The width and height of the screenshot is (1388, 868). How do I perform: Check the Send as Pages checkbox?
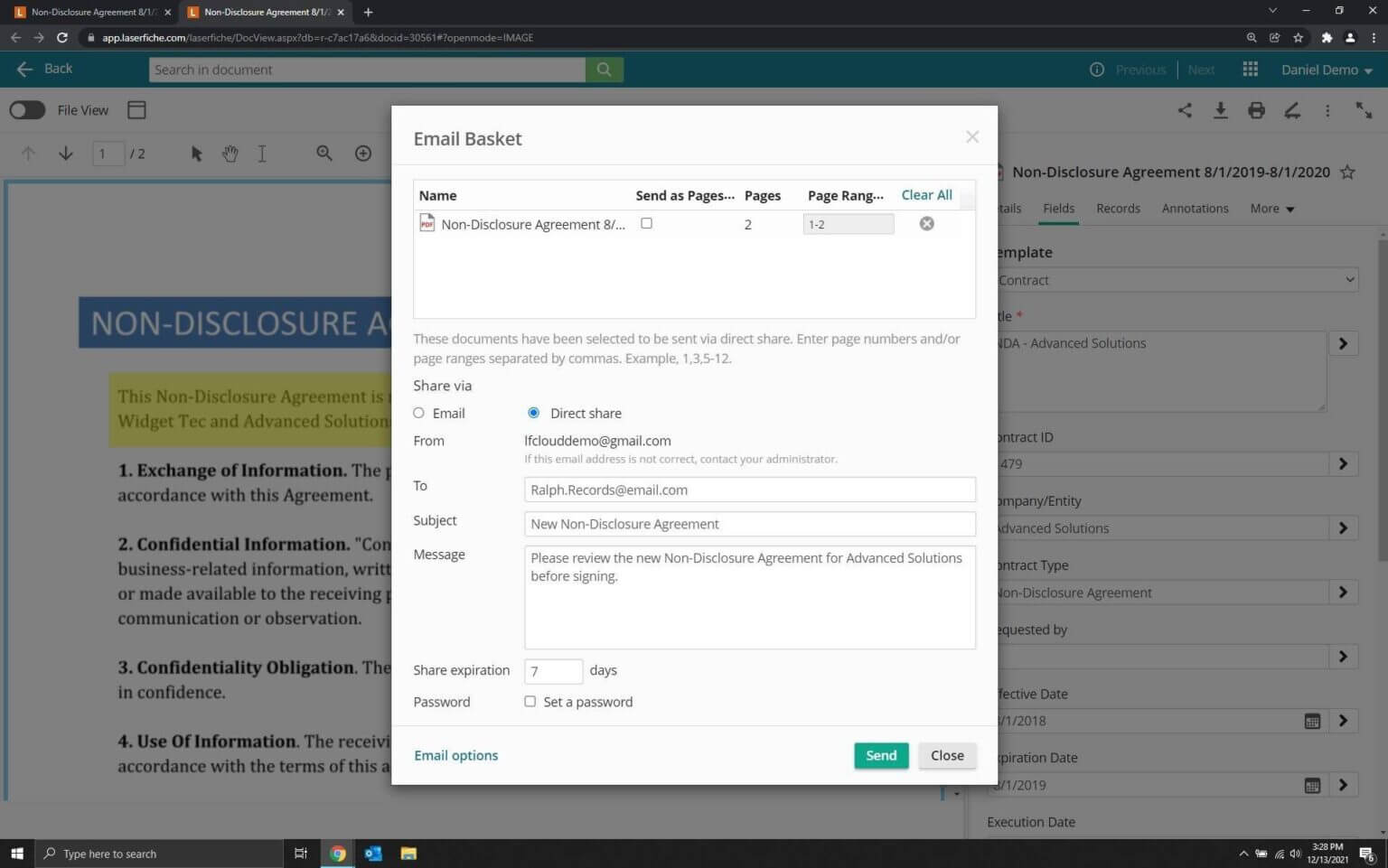pos(646,223)
